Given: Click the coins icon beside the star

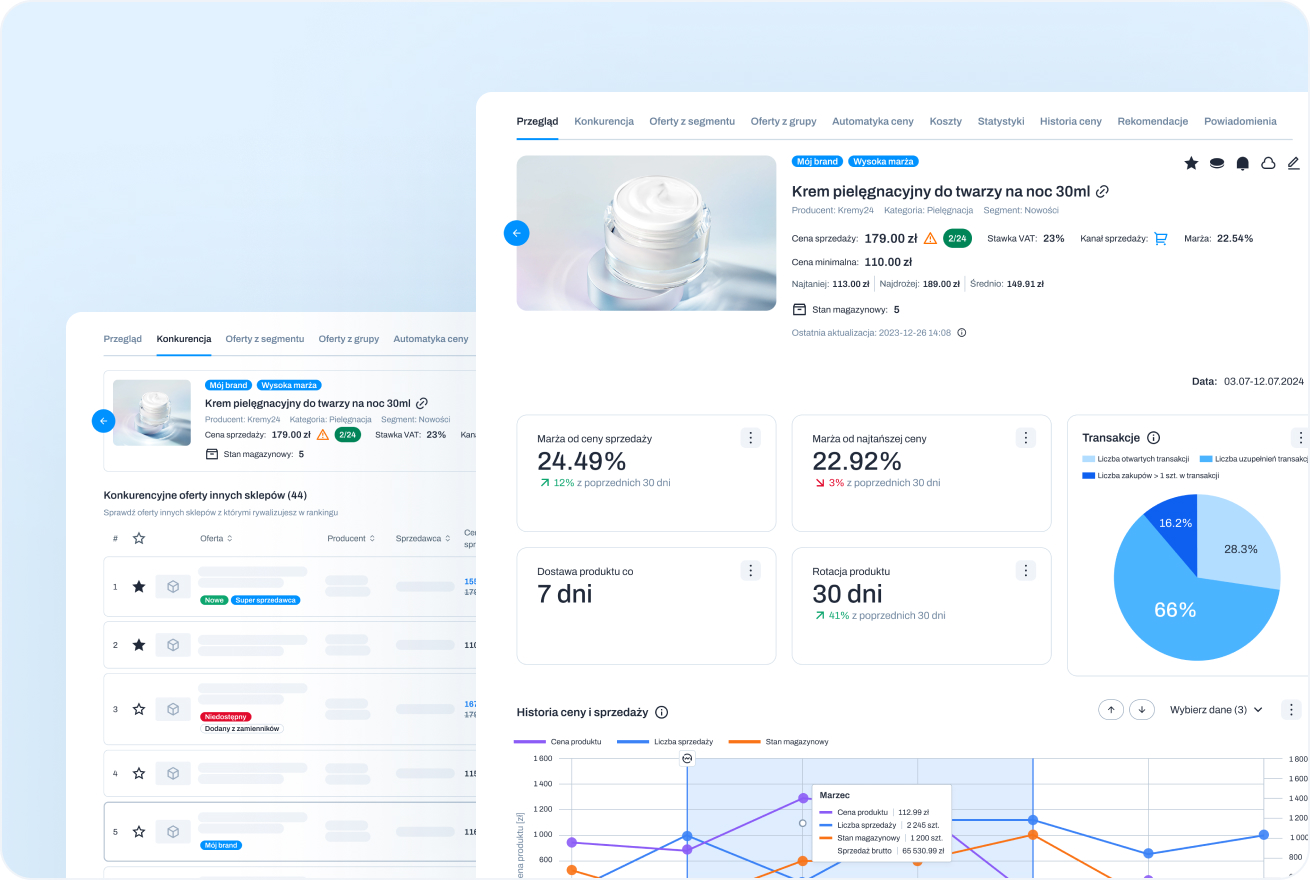Looking at the screenshot, I should coord(1217,163).
